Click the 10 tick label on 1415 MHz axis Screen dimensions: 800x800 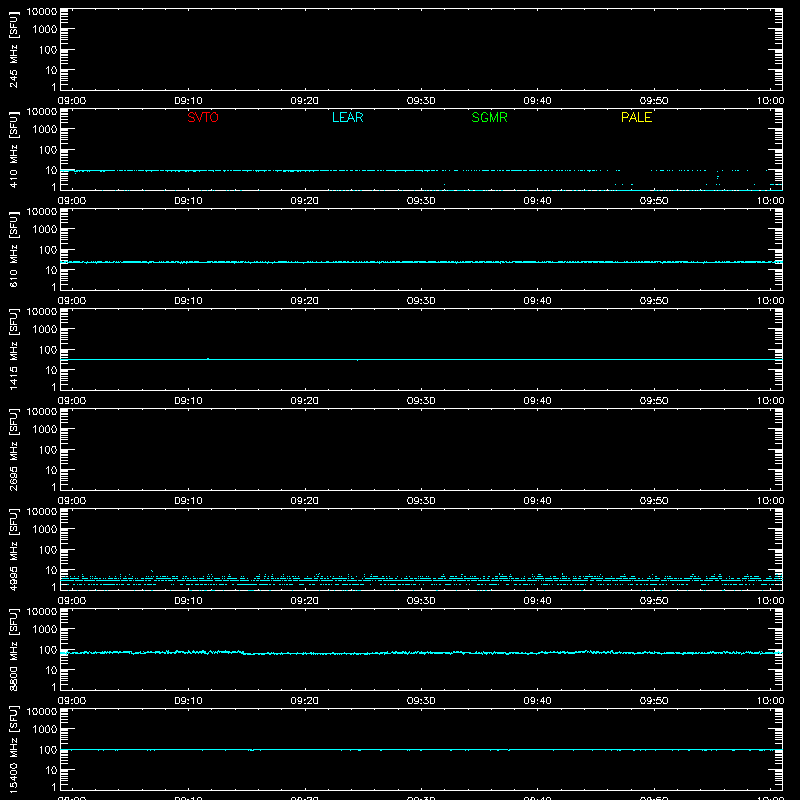coord(51,370)
